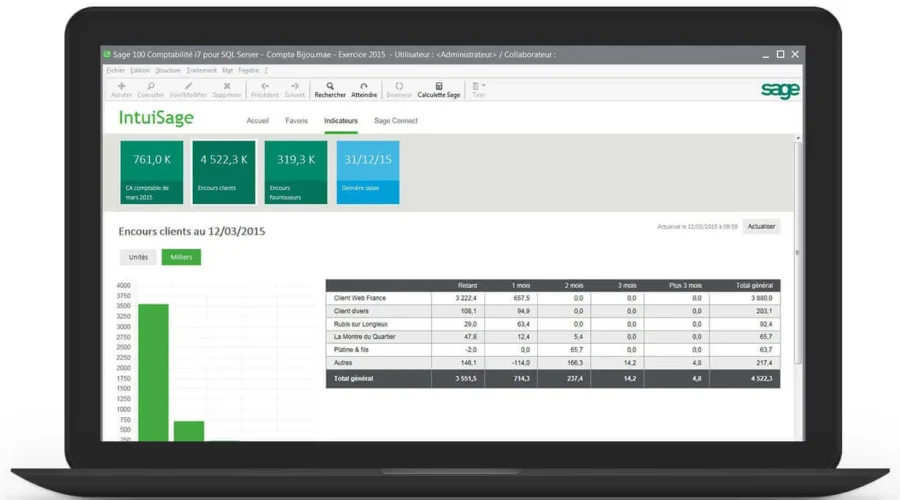The image size is (900, 500).
Task: Click the 3 222,4 cell value
Action: 466,299
